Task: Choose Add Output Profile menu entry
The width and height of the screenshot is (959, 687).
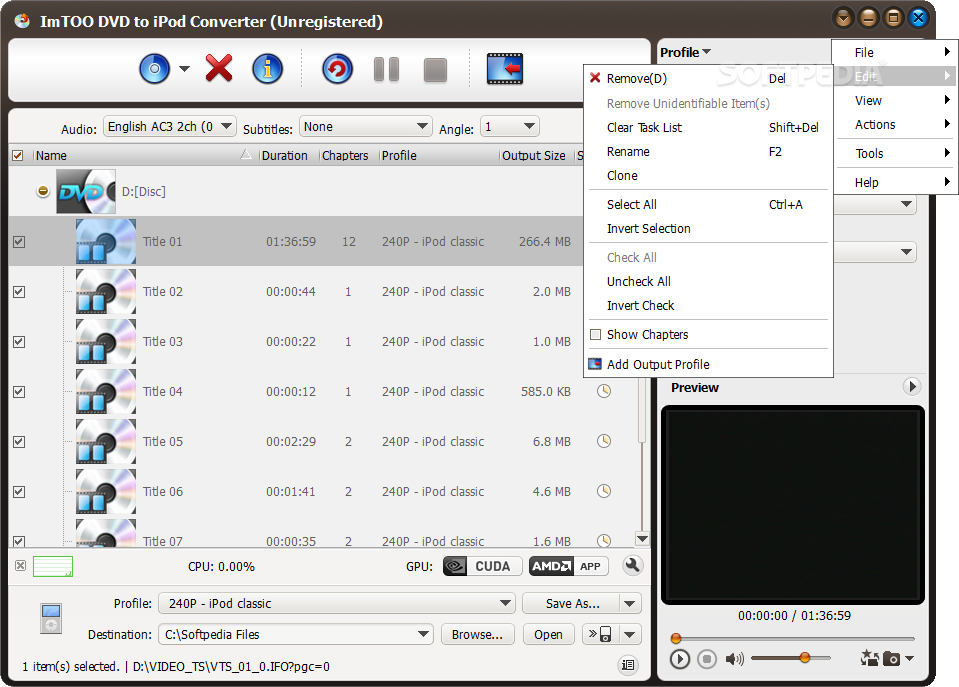Action: coord(708,365)
